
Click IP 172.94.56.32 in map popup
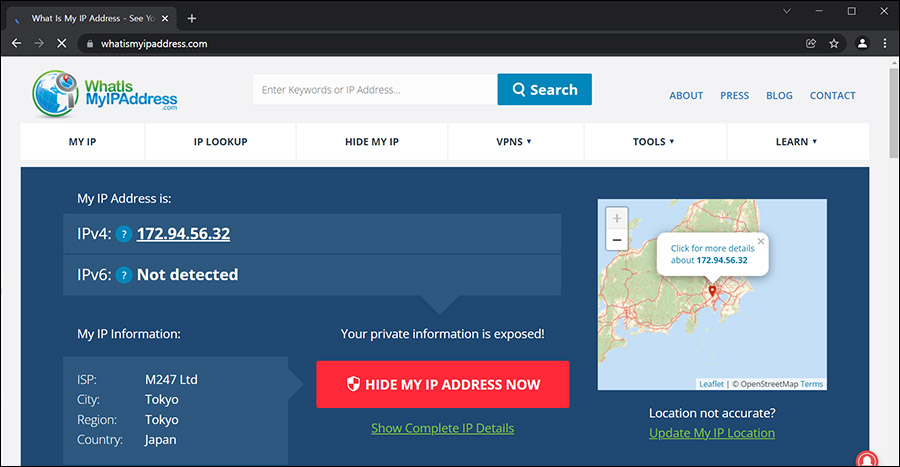[721, 260]
